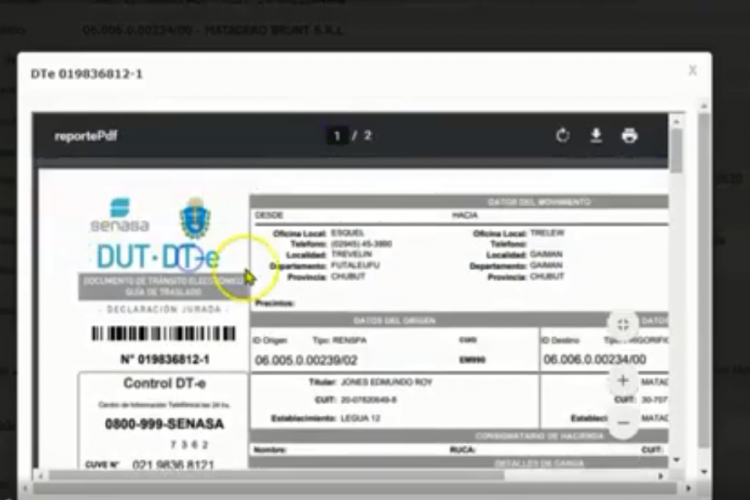This screenshot has width=750, height=500.
Task: Click the 0800-999-SENASA phone text
Action: tap(164, 424)
